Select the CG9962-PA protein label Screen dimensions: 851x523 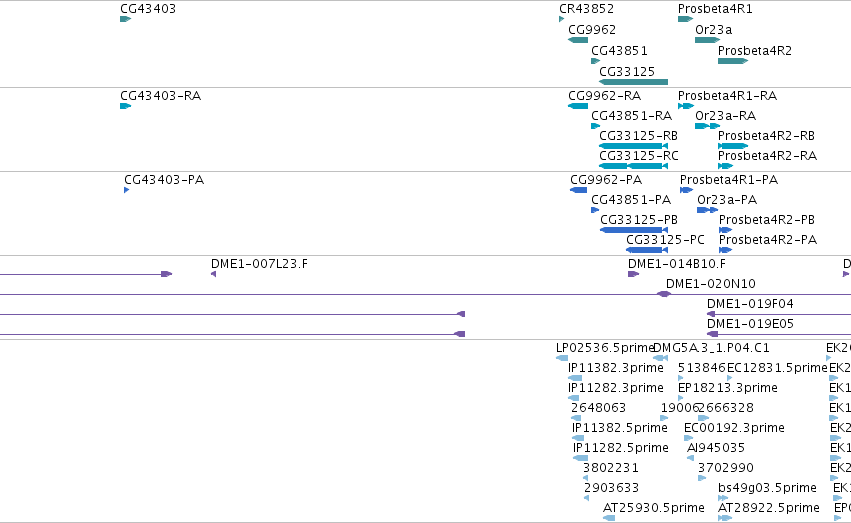[x=606, y=180]
